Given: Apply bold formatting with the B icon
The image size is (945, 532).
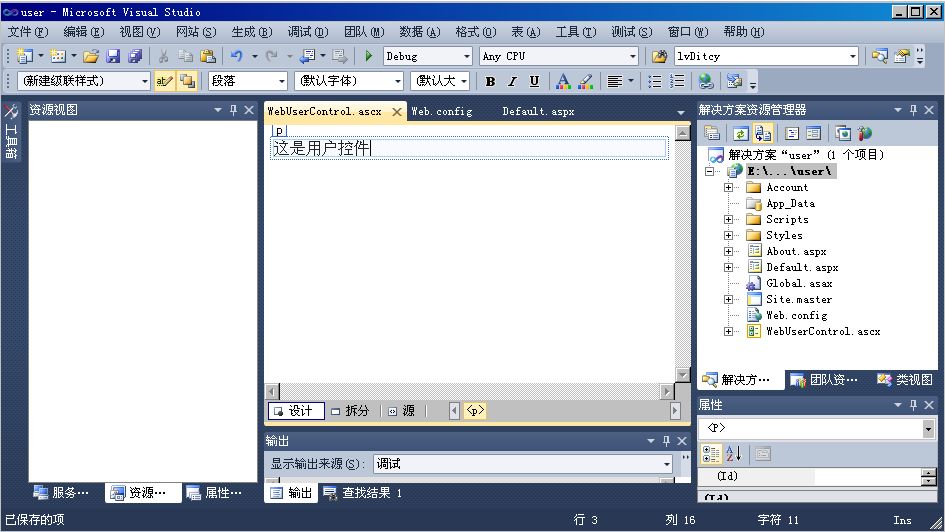Looking at the screenshot, I should 490,81.
